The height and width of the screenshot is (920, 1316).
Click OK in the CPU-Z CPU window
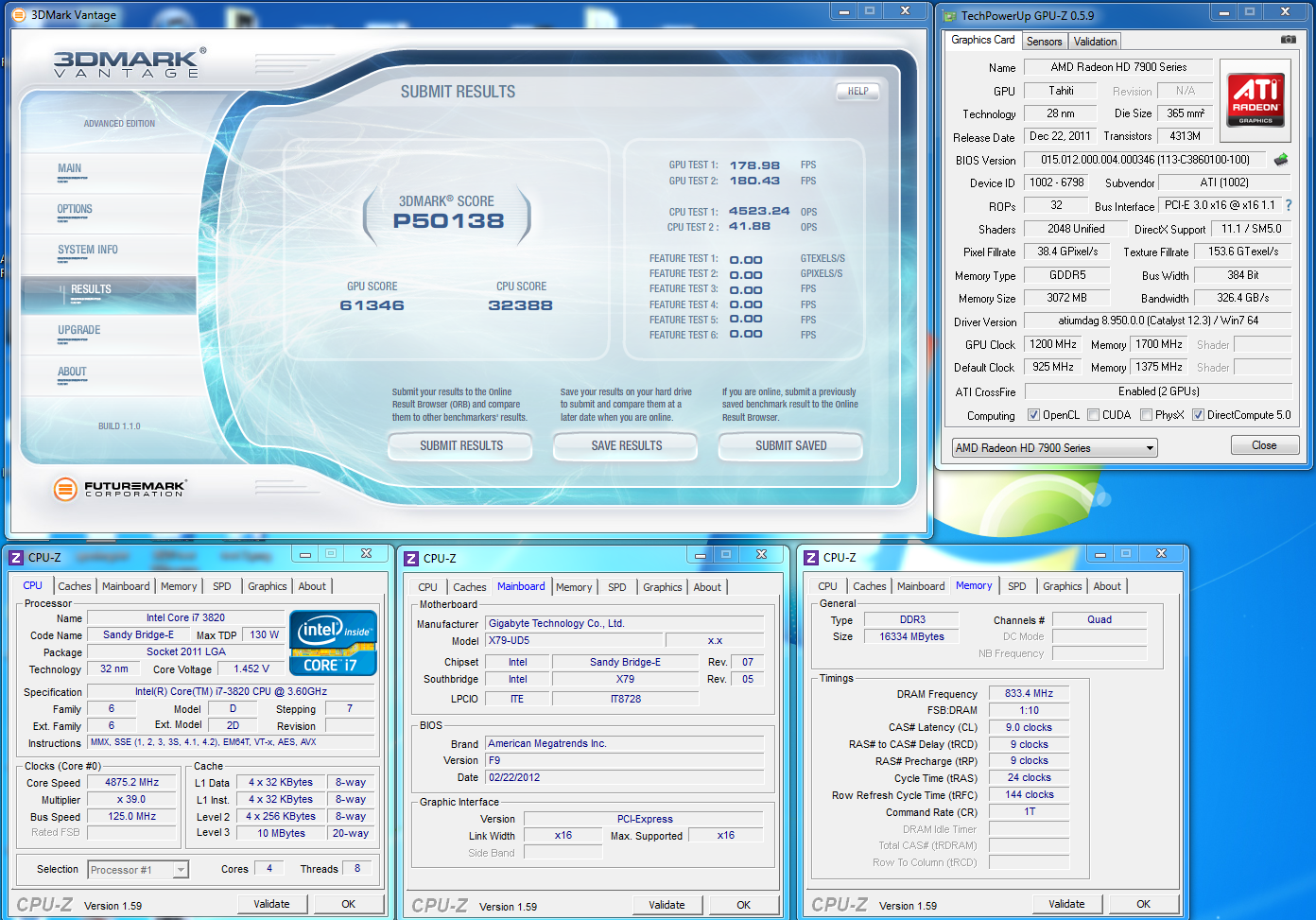click(349, 904)
